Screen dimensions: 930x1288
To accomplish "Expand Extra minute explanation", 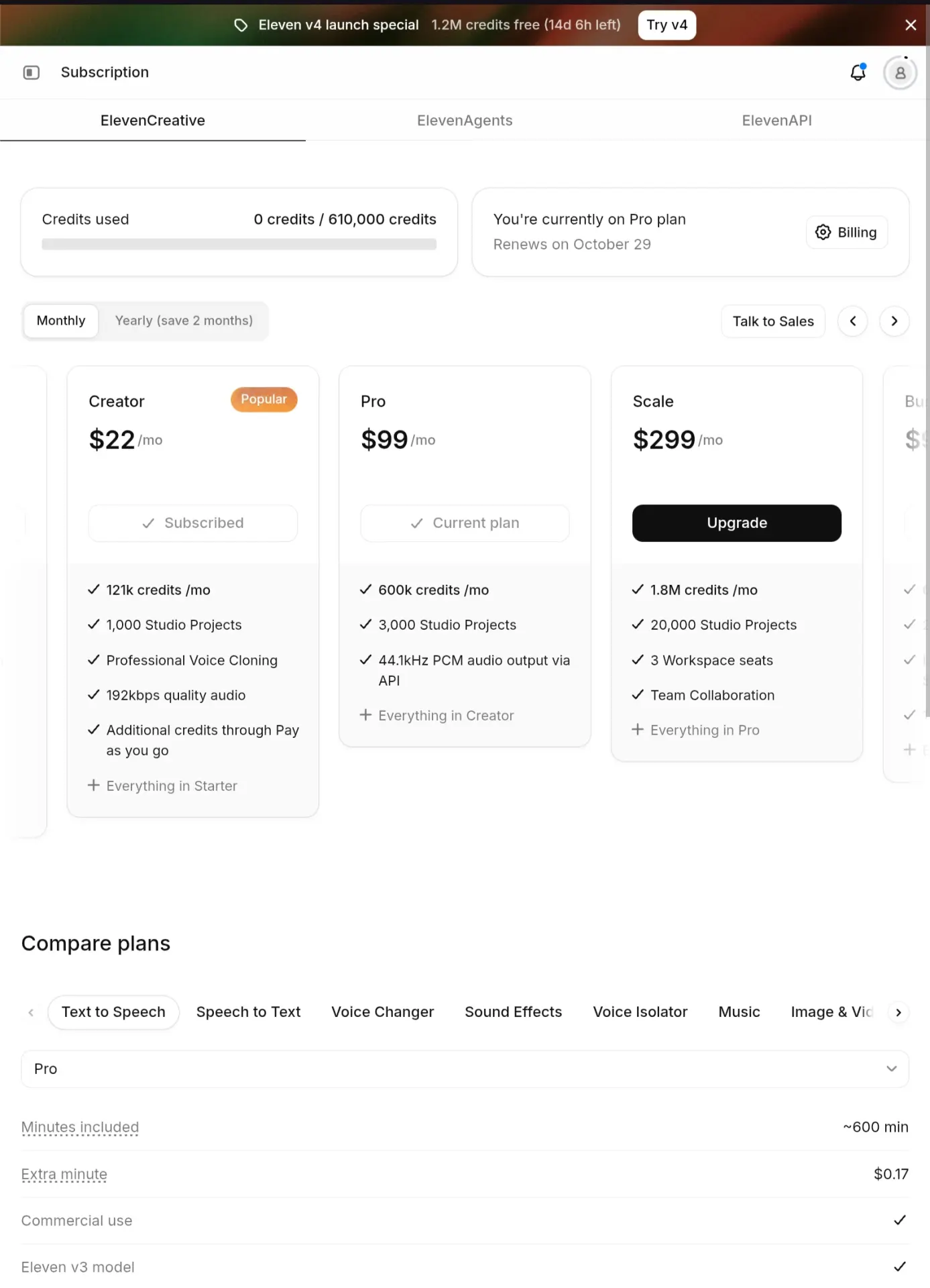I will [x=64, y=1174].
